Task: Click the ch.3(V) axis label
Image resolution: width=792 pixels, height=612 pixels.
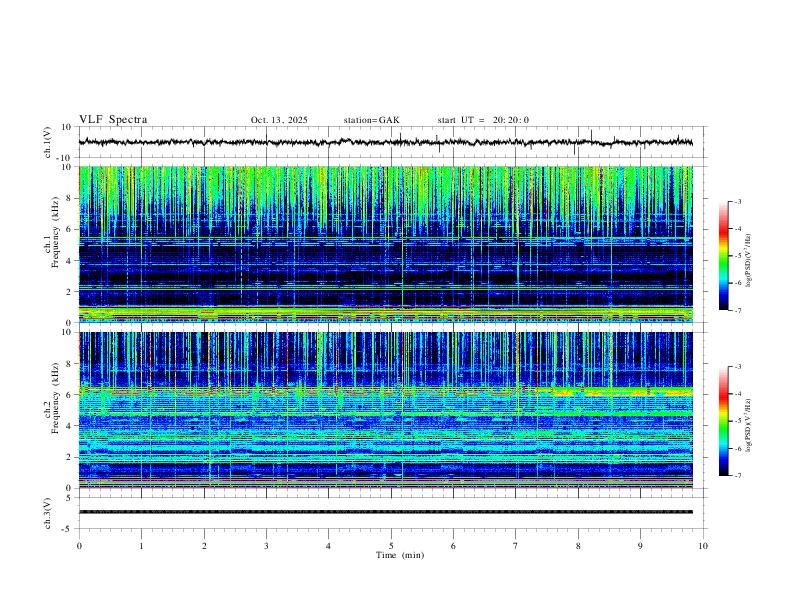Action: [x=48, y=513]
